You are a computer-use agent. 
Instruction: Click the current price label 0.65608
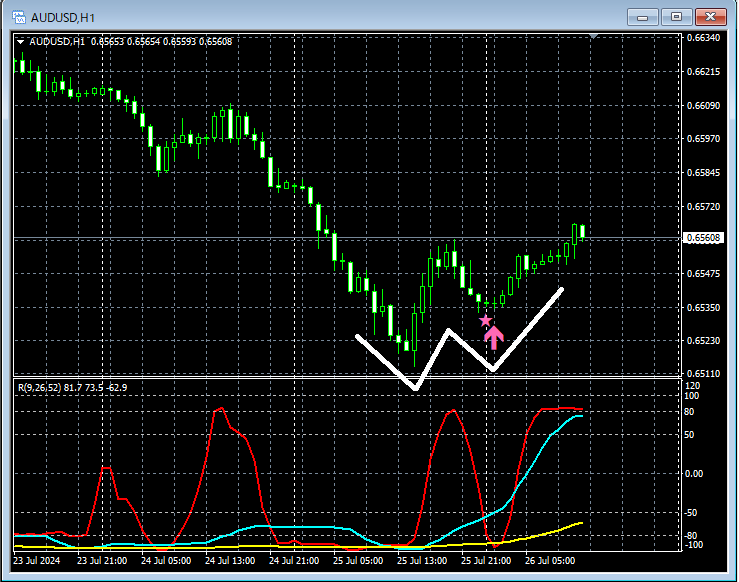point(703,238)
